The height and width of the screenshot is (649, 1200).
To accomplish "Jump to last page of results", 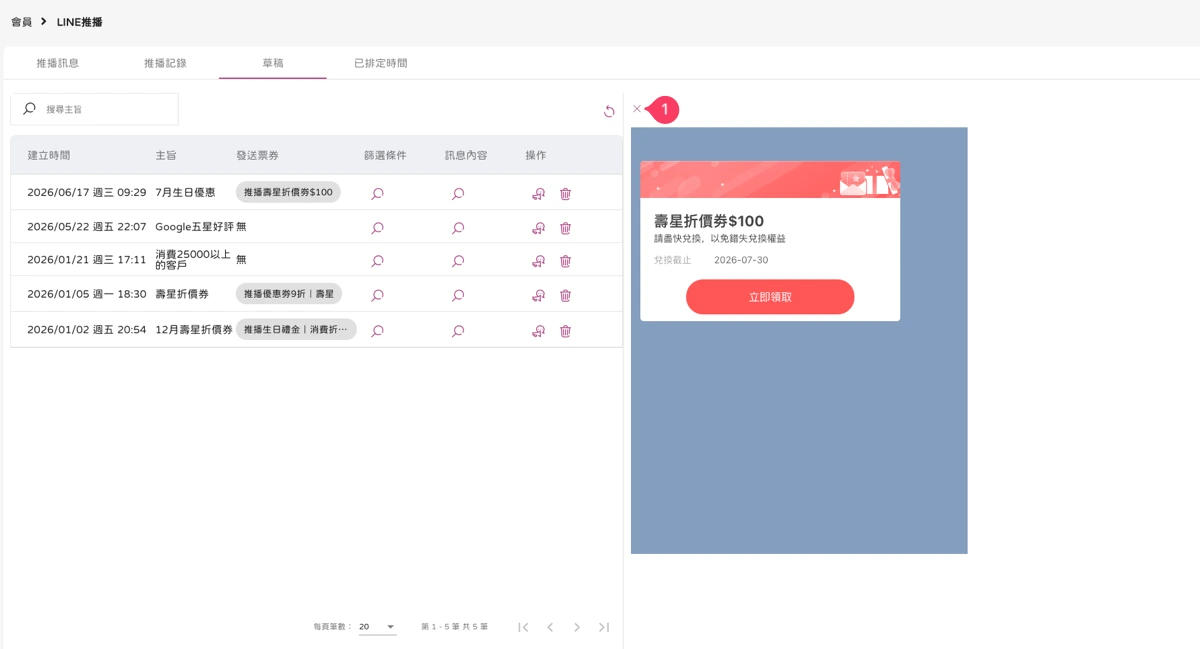I will [604, 627].
